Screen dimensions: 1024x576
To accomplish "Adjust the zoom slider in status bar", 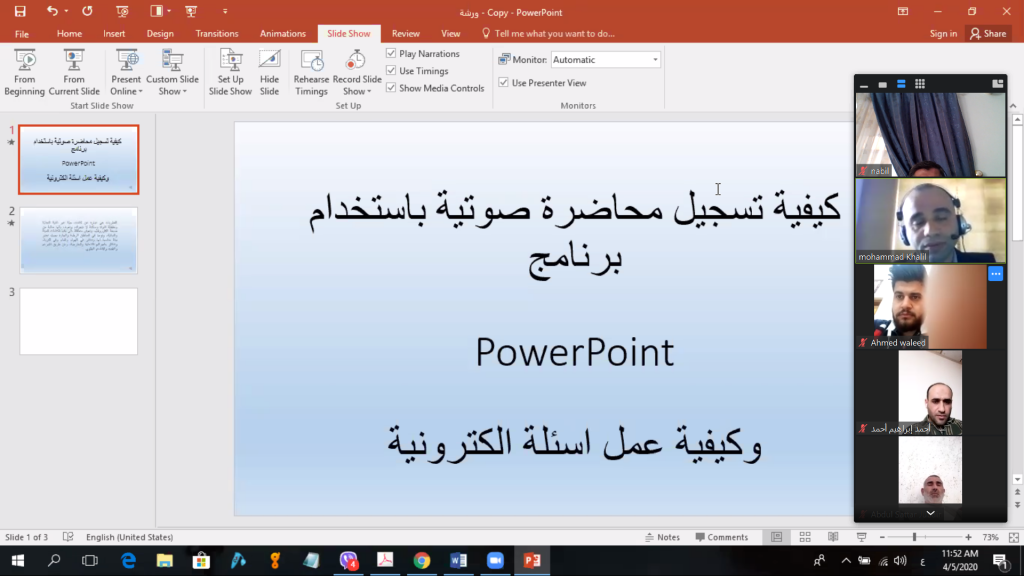I will (x=915, y=537).
